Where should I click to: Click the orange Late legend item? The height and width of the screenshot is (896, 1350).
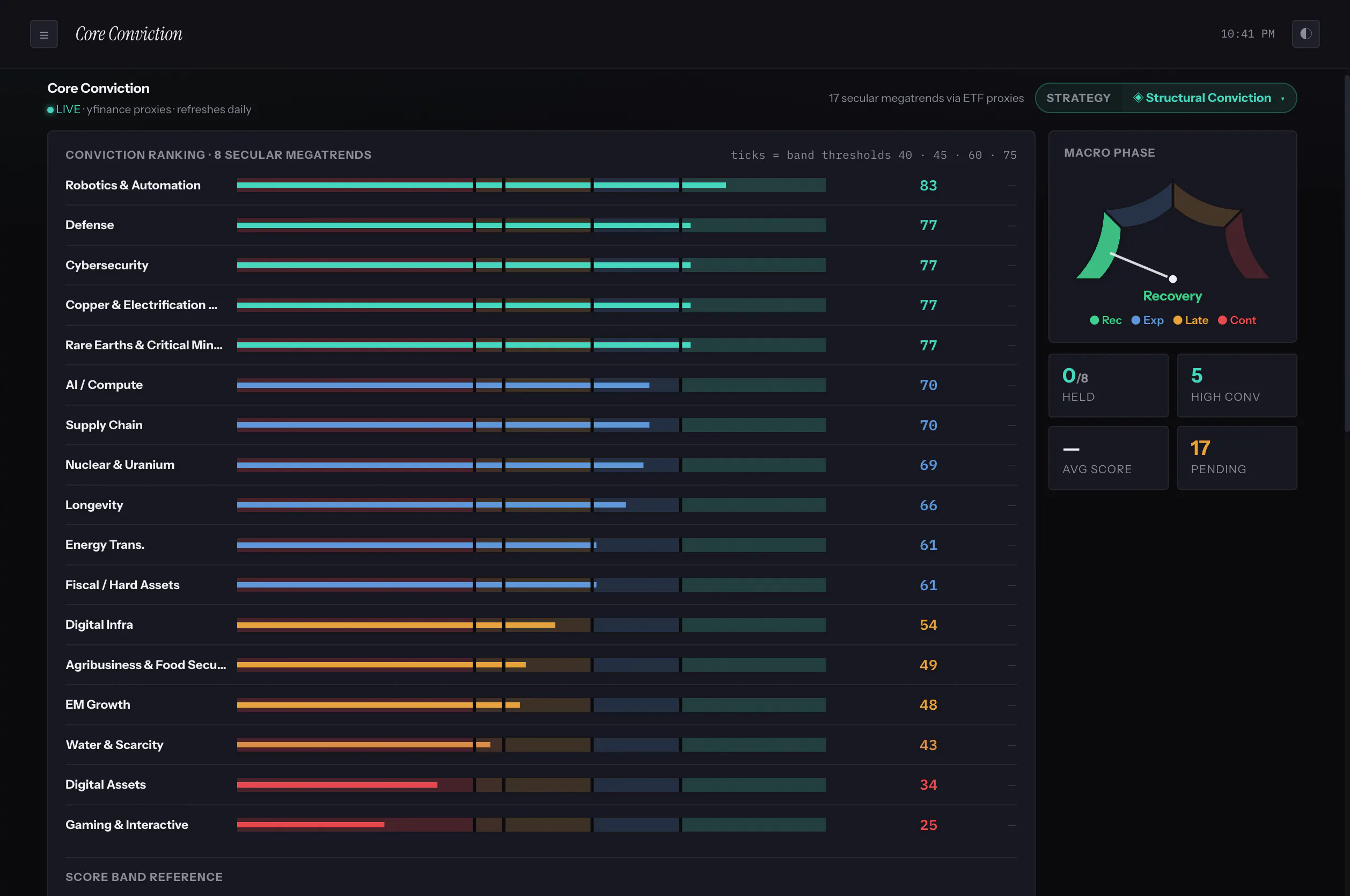1191,320
